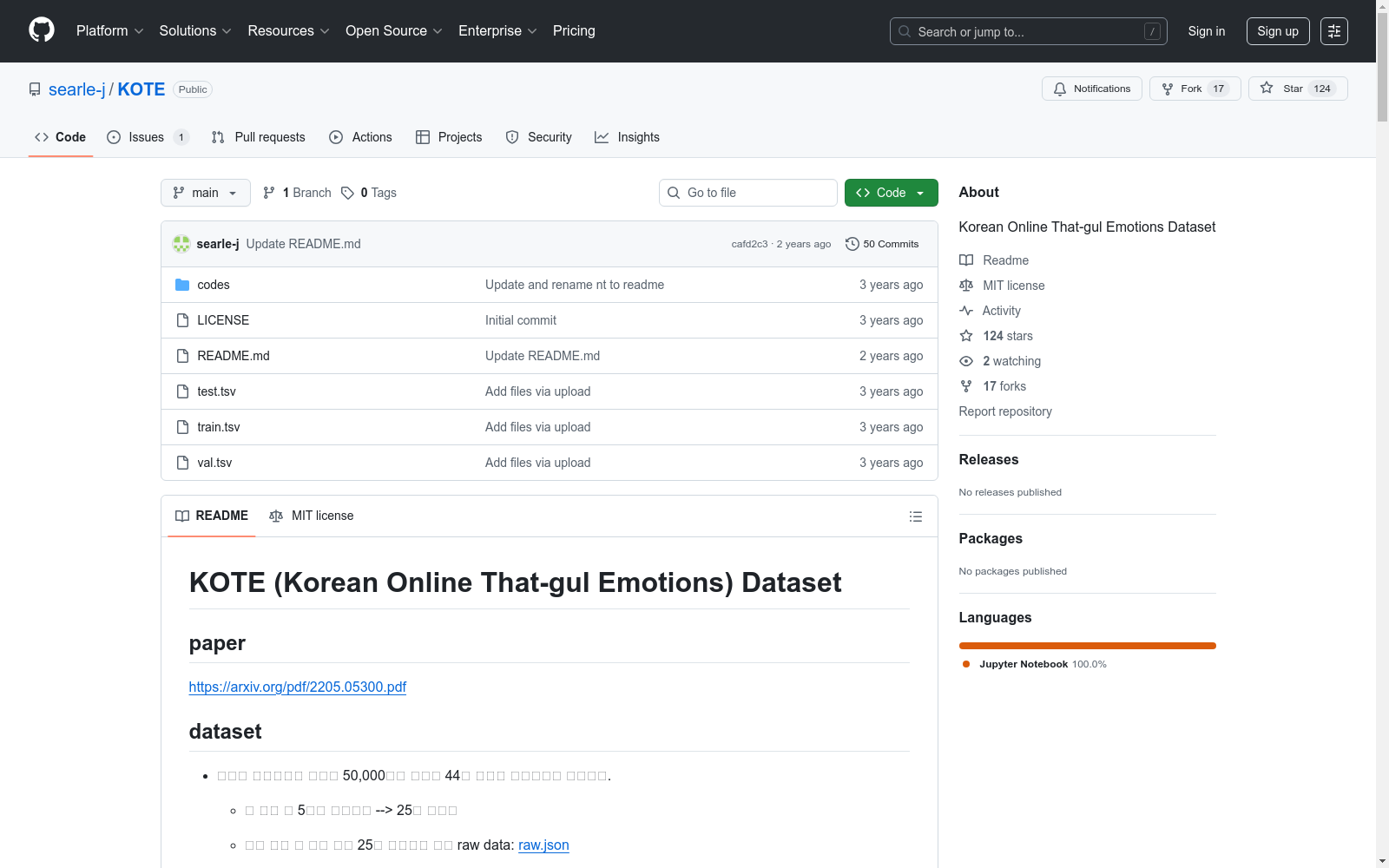The width and height of the screenshot is (1389, 868).
Task: Click the Sign up button
Action: click(1278, 31)
